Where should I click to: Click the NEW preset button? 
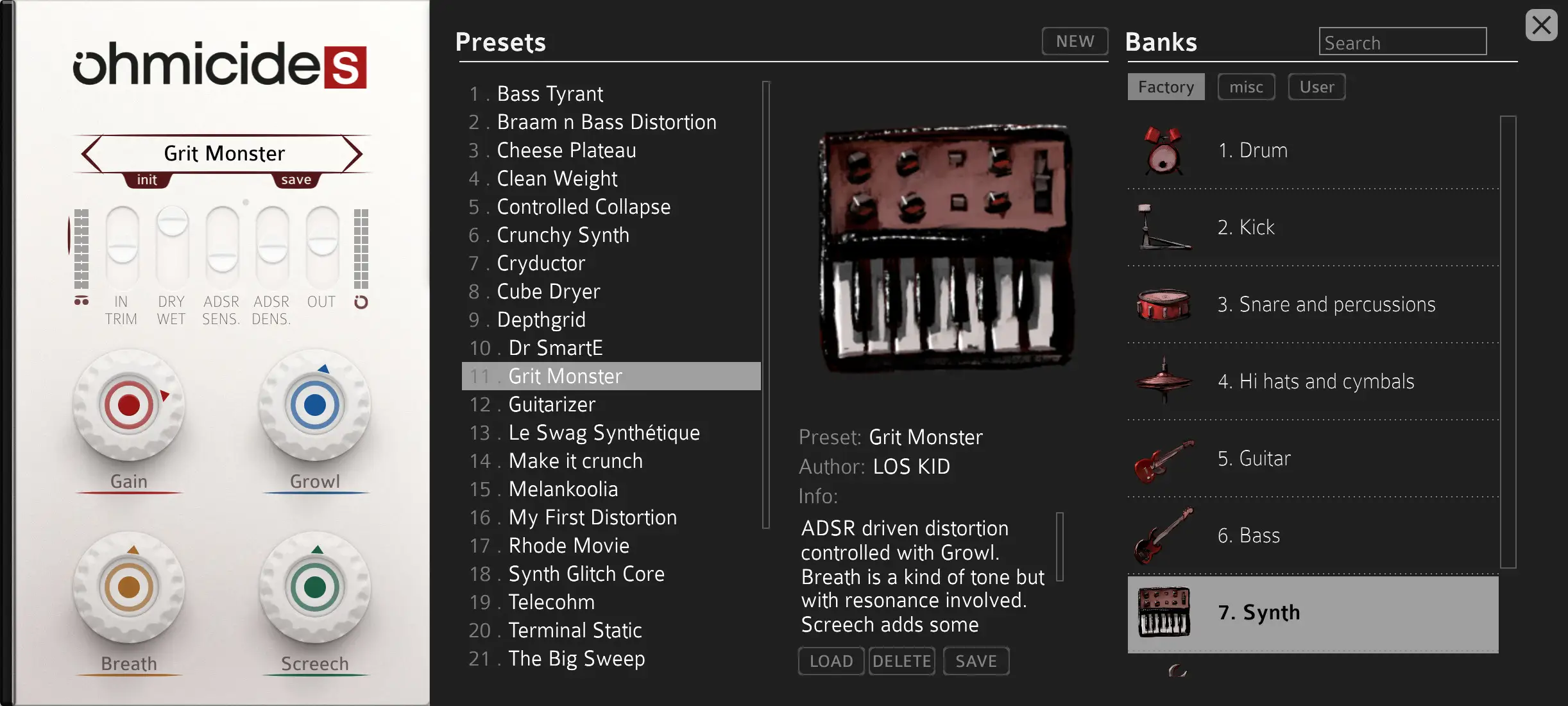(1075, 41)
